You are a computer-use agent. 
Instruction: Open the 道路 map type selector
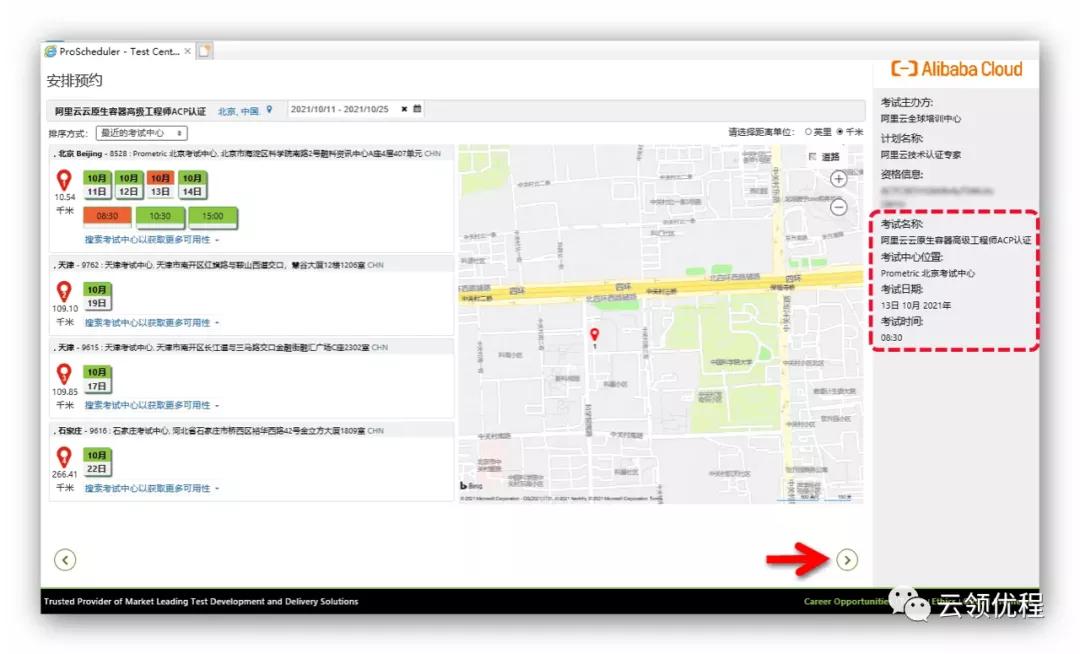[824, 157]
